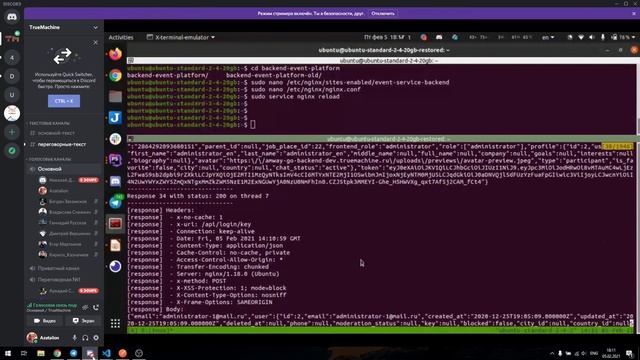Open the server labeled D

click(12, 76)
